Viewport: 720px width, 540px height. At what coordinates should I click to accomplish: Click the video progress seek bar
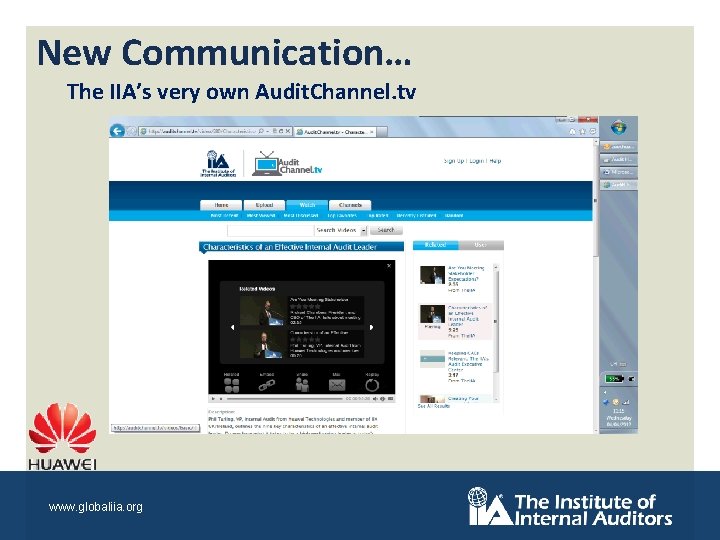point(285,399)
